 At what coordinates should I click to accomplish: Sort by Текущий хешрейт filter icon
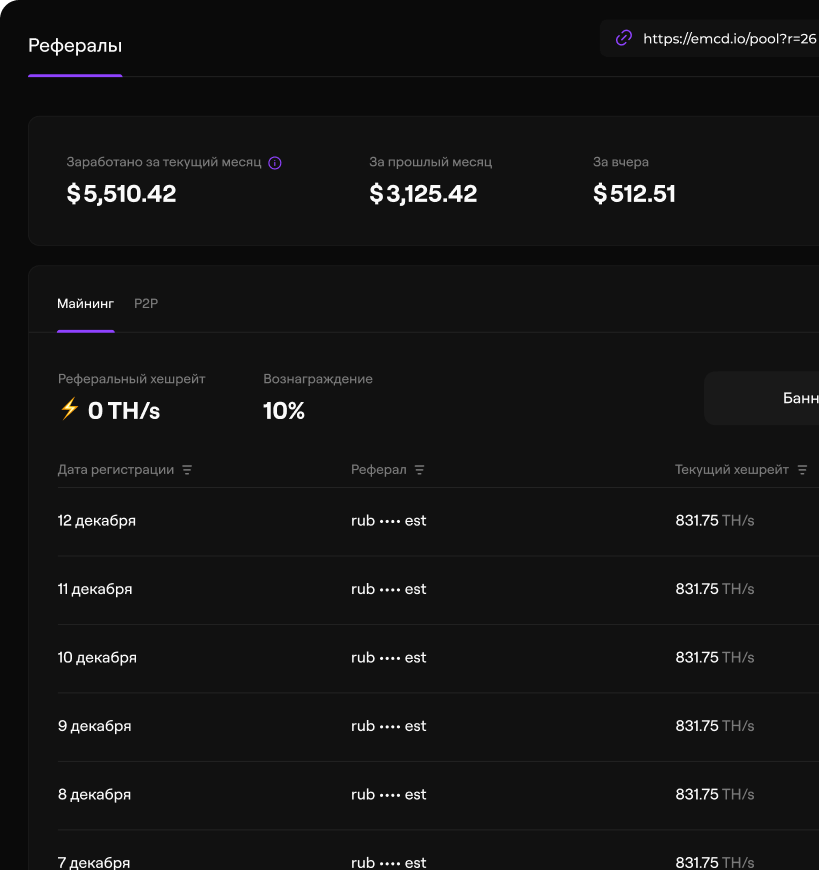tap(802, 470)
